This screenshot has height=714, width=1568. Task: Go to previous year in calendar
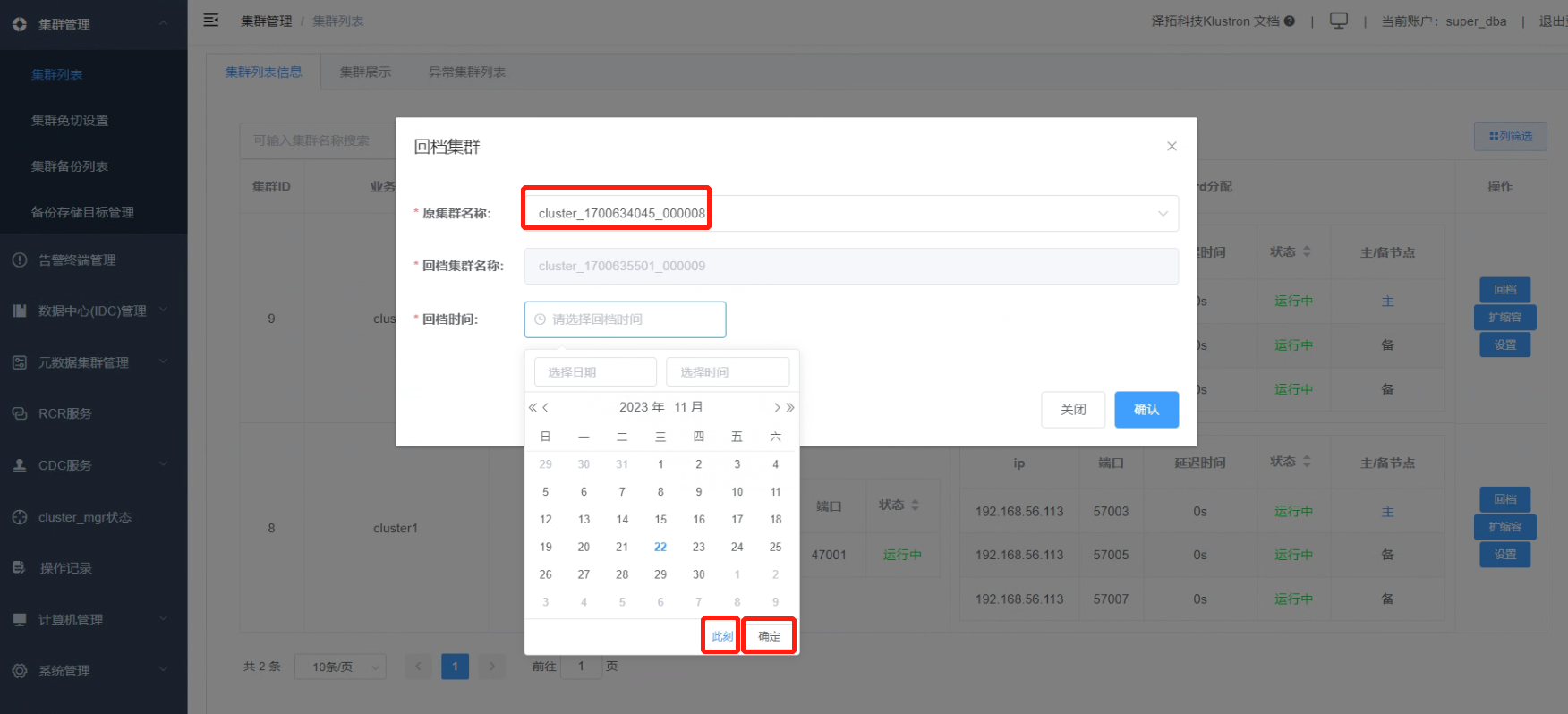tap(533, 408)
